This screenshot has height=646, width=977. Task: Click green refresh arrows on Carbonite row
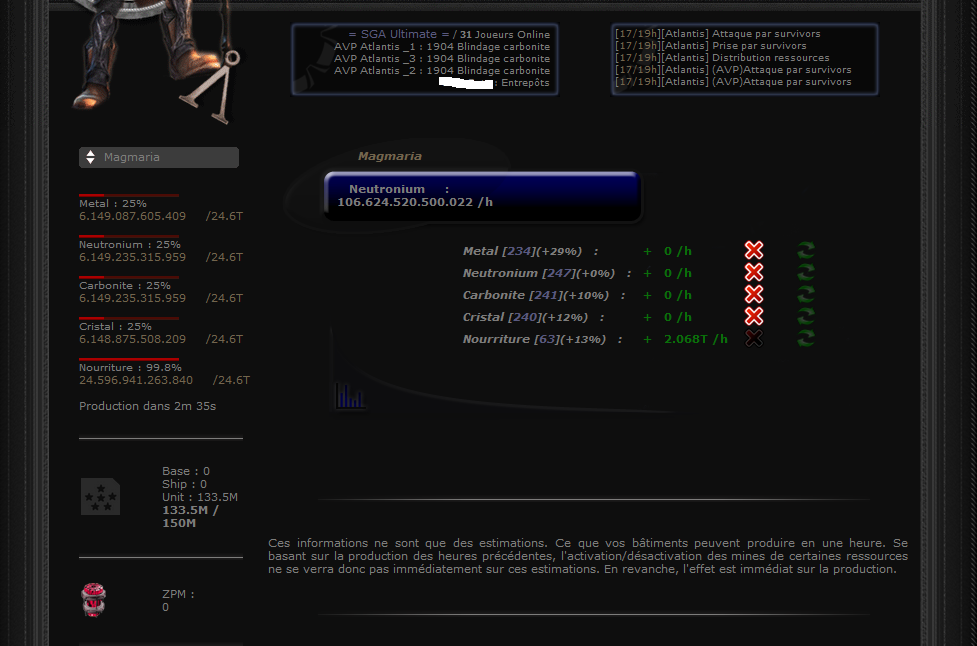pos(806,294)
